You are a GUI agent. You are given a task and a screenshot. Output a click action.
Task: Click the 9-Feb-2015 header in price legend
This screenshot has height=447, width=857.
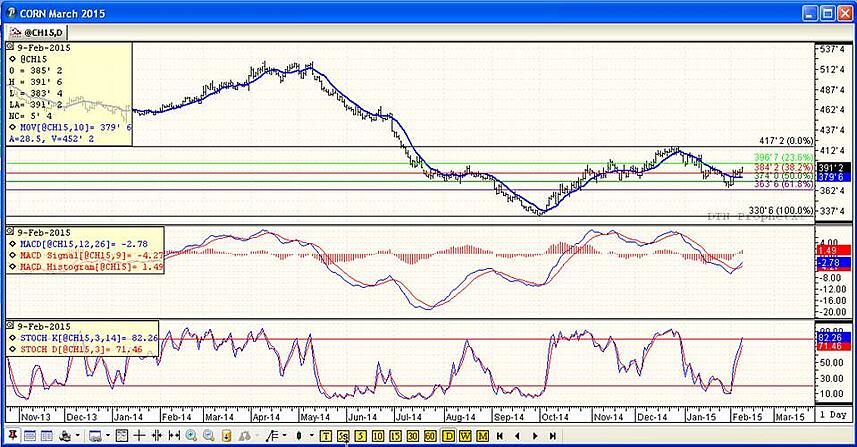pos(44,48)
